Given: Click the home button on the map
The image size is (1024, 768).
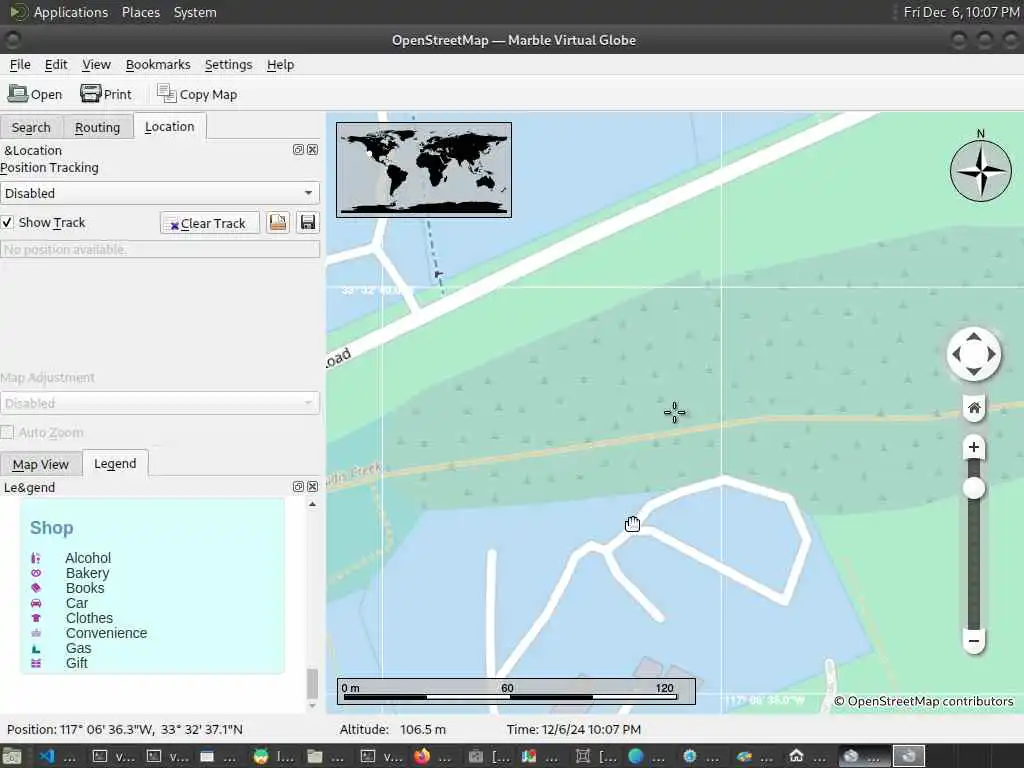Looking at the screenshot, I should click(974, 408).
